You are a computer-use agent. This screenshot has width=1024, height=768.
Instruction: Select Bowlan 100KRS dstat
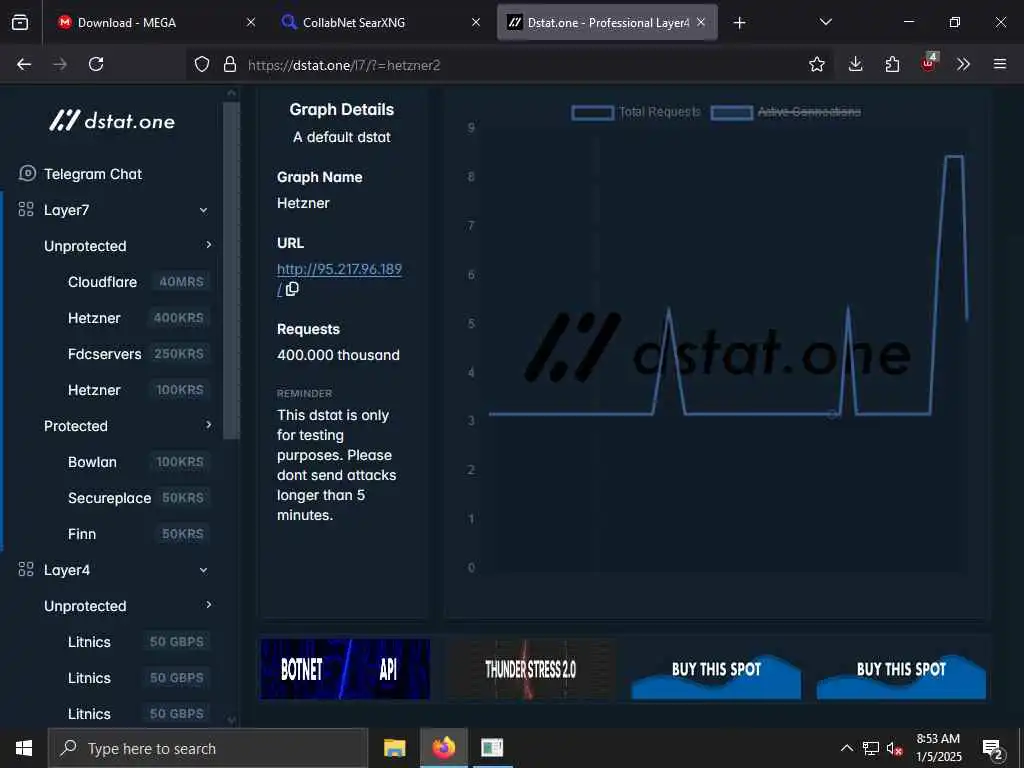pos(138,462)
